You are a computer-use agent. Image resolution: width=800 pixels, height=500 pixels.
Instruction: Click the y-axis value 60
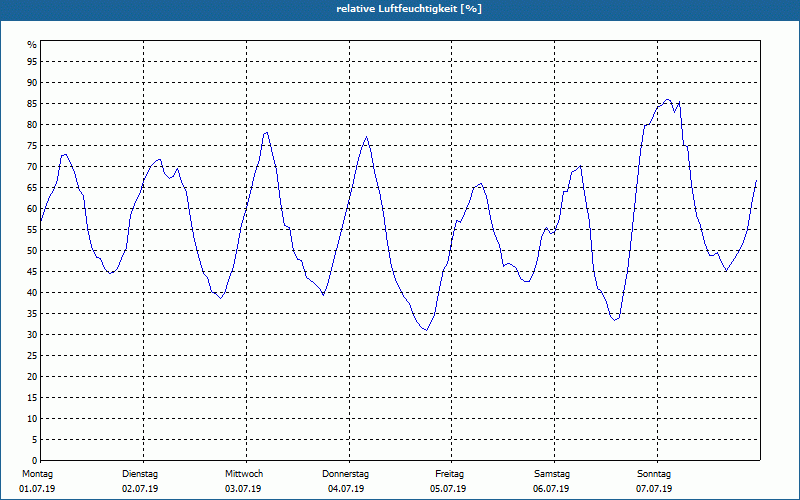[x=32, y=209]
